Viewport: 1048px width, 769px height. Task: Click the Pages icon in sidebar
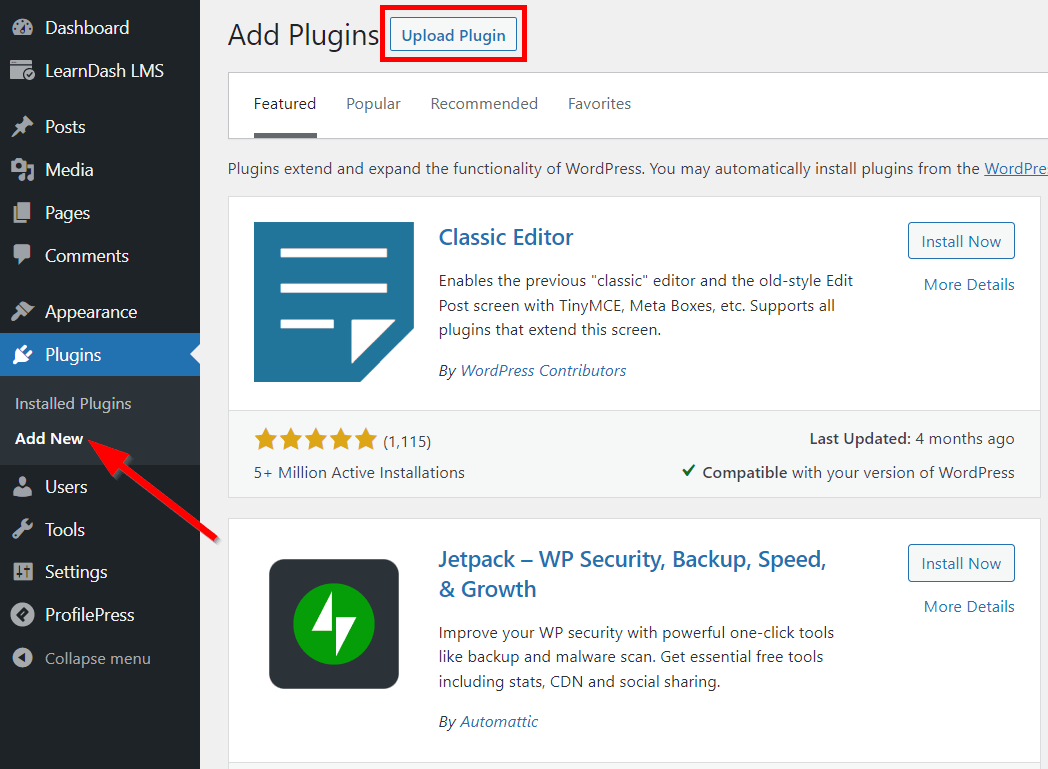tap(22, 212)
